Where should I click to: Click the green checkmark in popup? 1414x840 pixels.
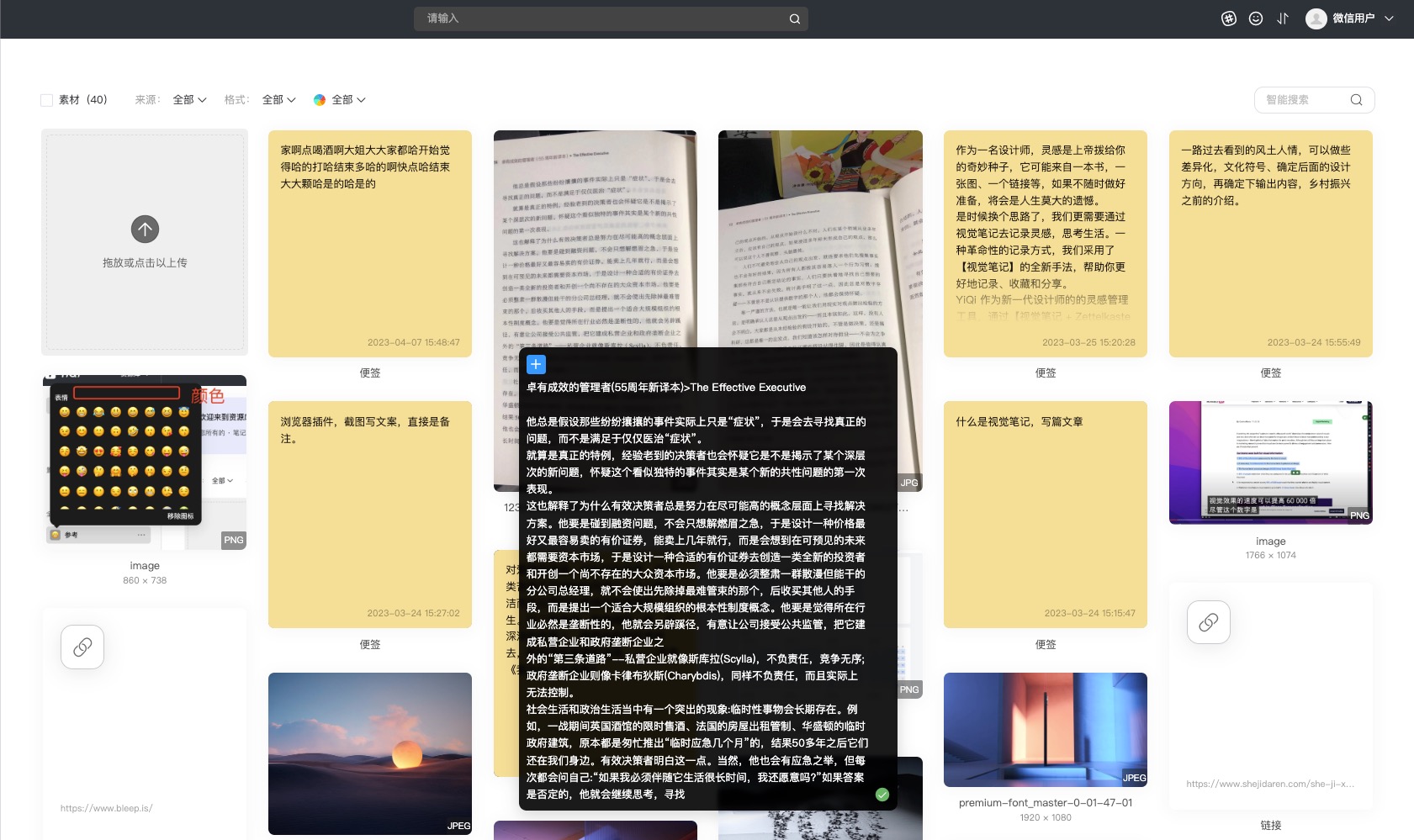(882, 795)
